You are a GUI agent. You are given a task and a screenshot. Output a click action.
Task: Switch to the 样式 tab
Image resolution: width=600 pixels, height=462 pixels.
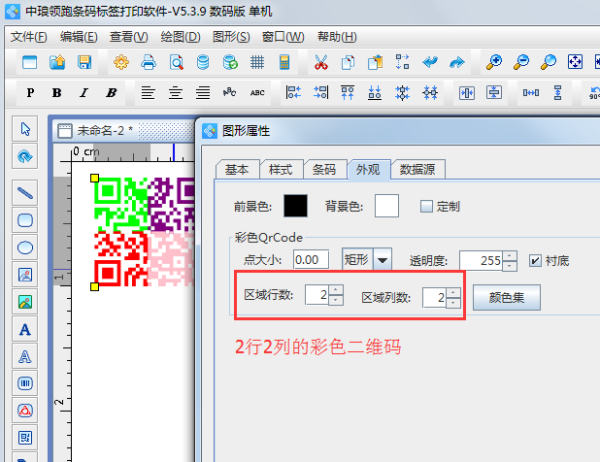pyautogui.click(x=280, y=170)
